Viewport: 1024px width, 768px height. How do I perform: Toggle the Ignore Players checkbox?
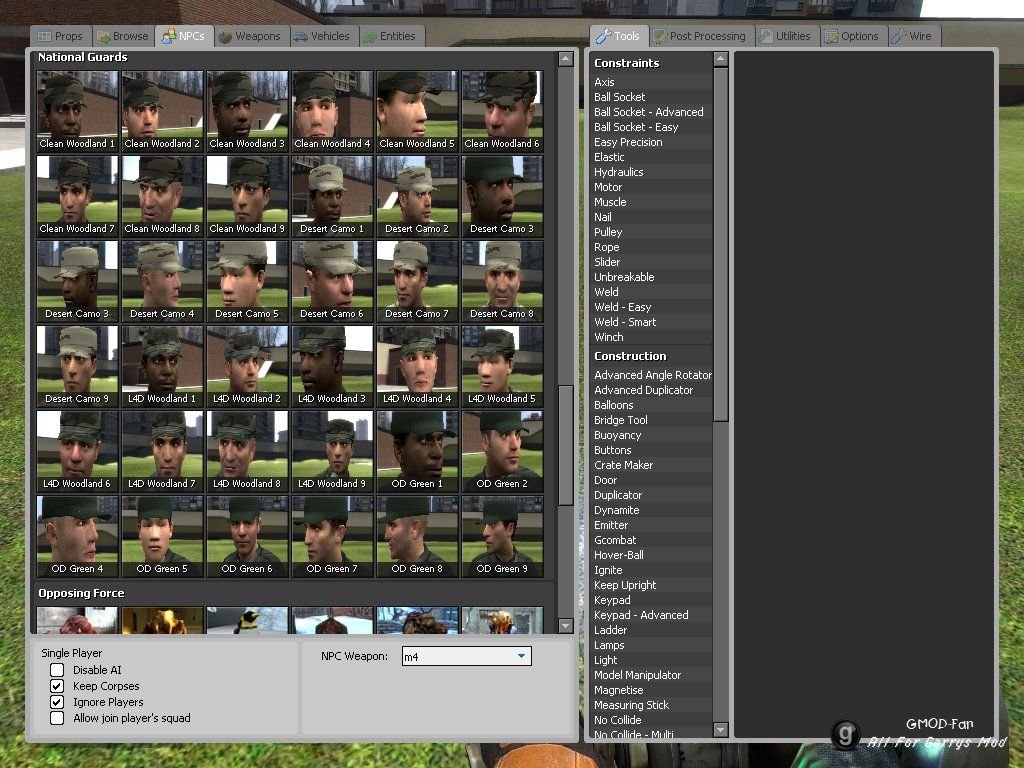(x=57, y=702)
